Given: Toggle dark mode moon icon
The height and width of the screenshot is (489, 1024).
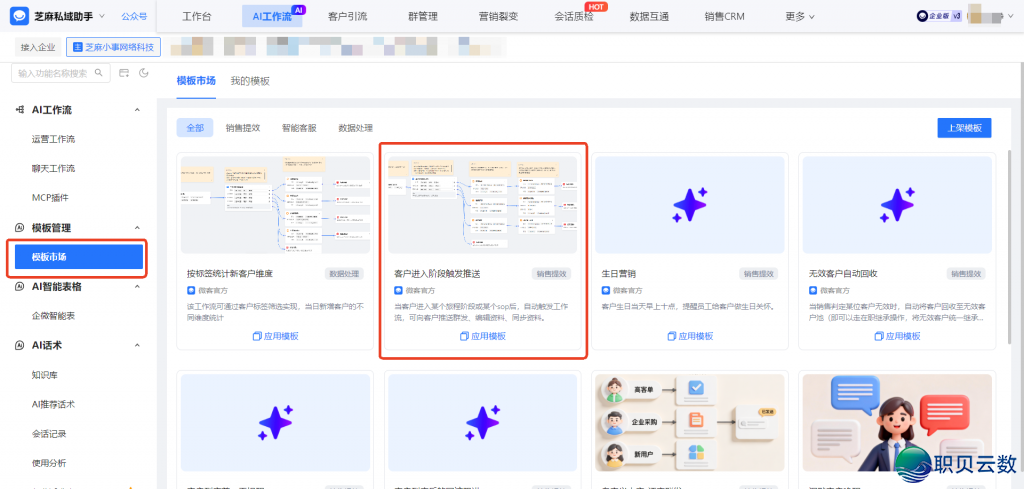Looking at the screenshot, I should (x=144, y=73).
